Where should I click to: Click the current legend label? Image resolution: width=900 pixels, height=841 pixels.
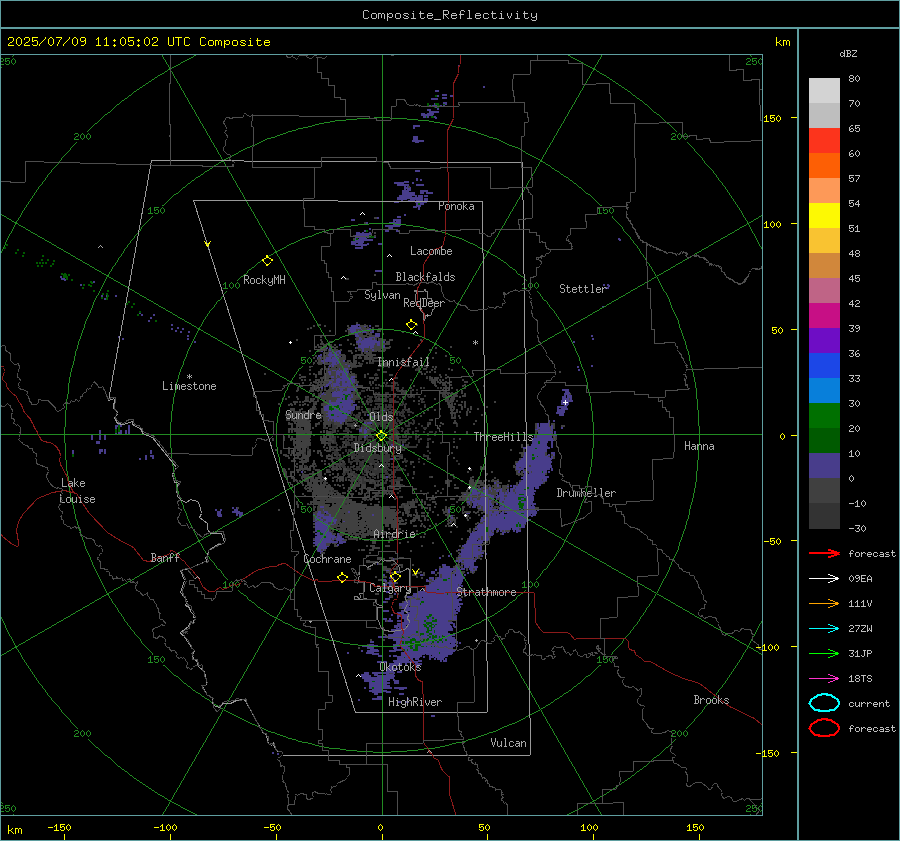pos(869,703)
